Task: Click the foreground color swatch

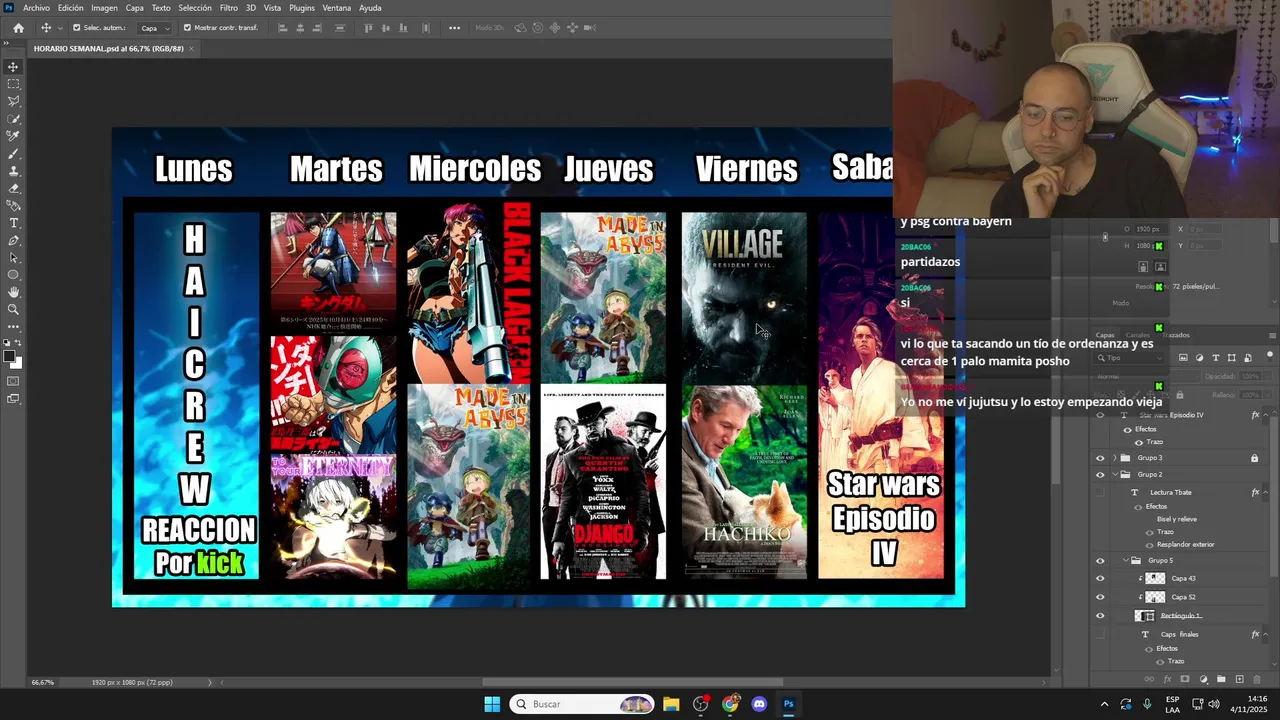Action: (10, 357)
